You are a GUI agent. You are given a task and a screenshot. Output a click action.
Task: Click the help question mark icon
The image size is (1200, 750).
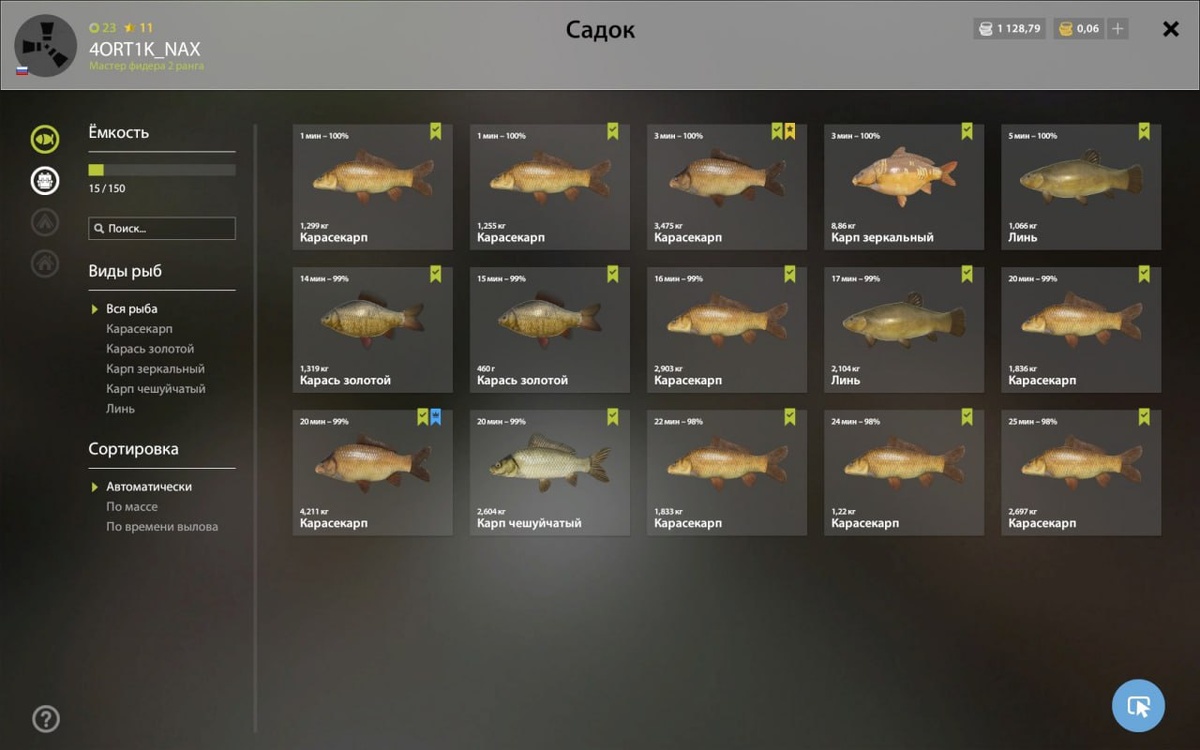[x=46, y=718]
